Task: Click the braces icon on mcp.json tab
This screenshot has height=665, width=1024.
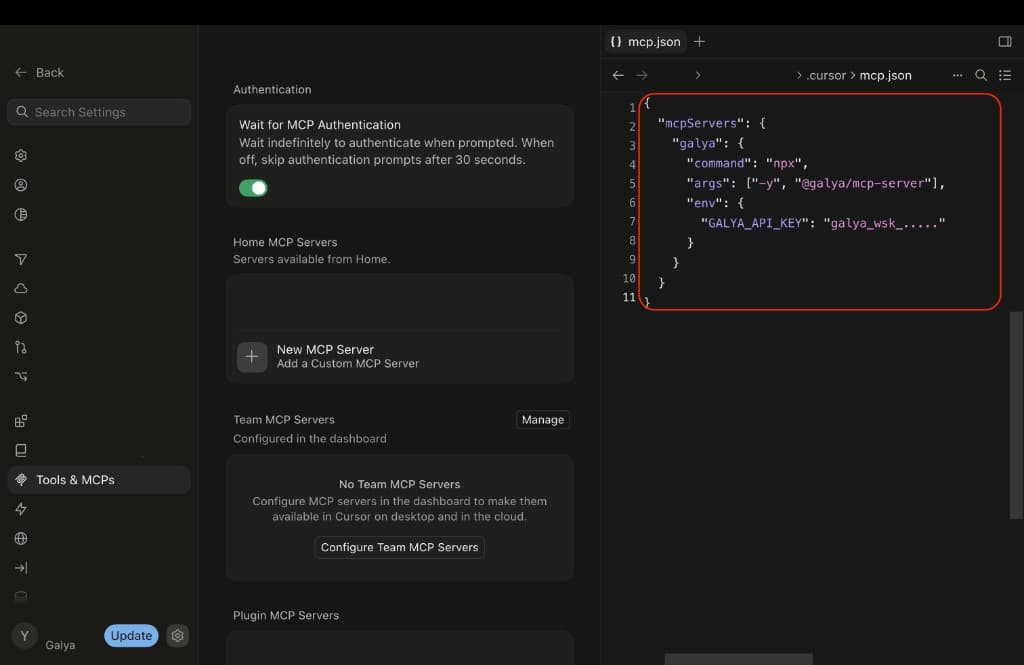Action: coord(616,41)
